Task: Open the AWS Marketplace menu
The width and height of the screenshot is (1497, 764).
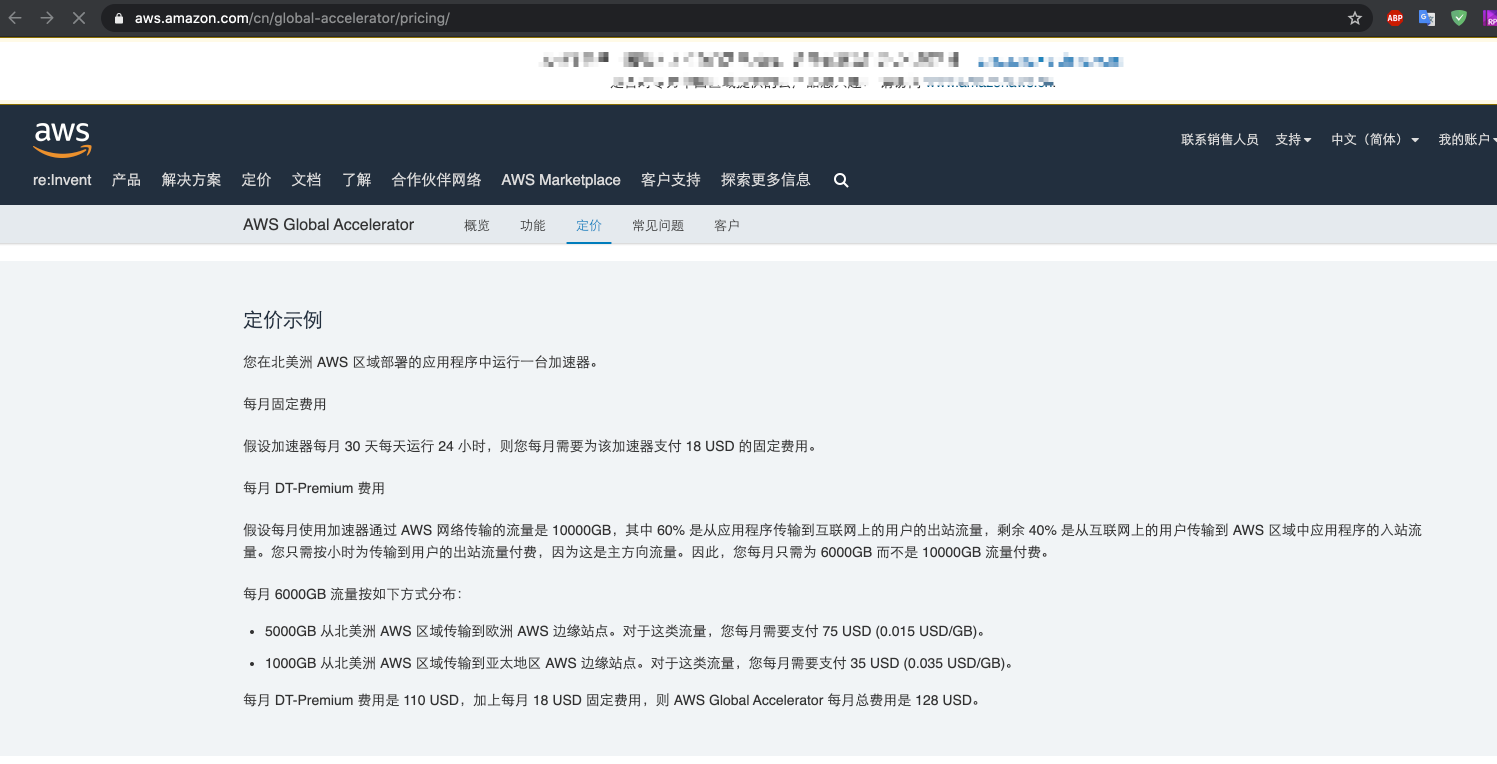Action: tap(561, 180)
